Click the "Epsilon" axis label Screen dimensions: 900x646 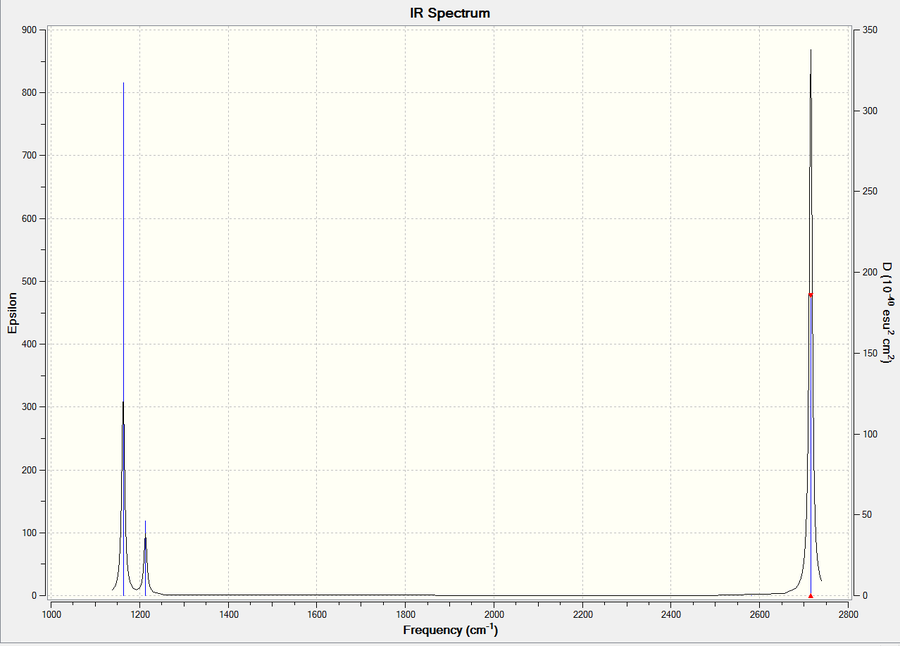click(x=13, y=313)
